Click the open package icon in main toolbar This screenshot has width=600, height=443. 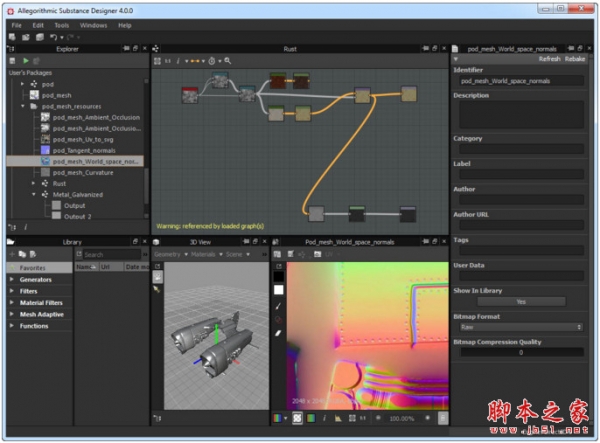tap(26, 37)
